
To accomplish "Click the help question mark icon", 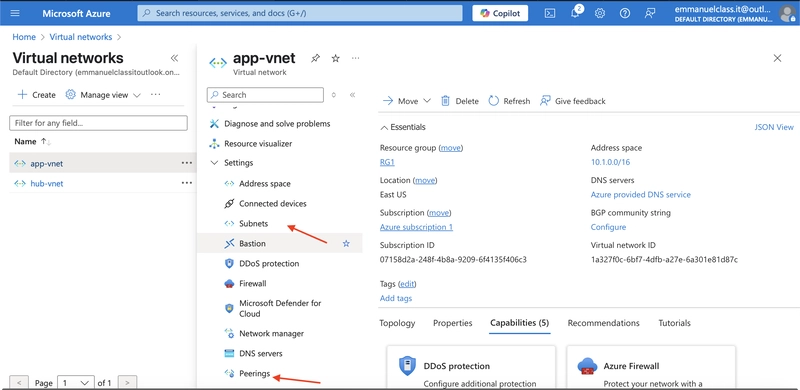I will pos(625,13).
